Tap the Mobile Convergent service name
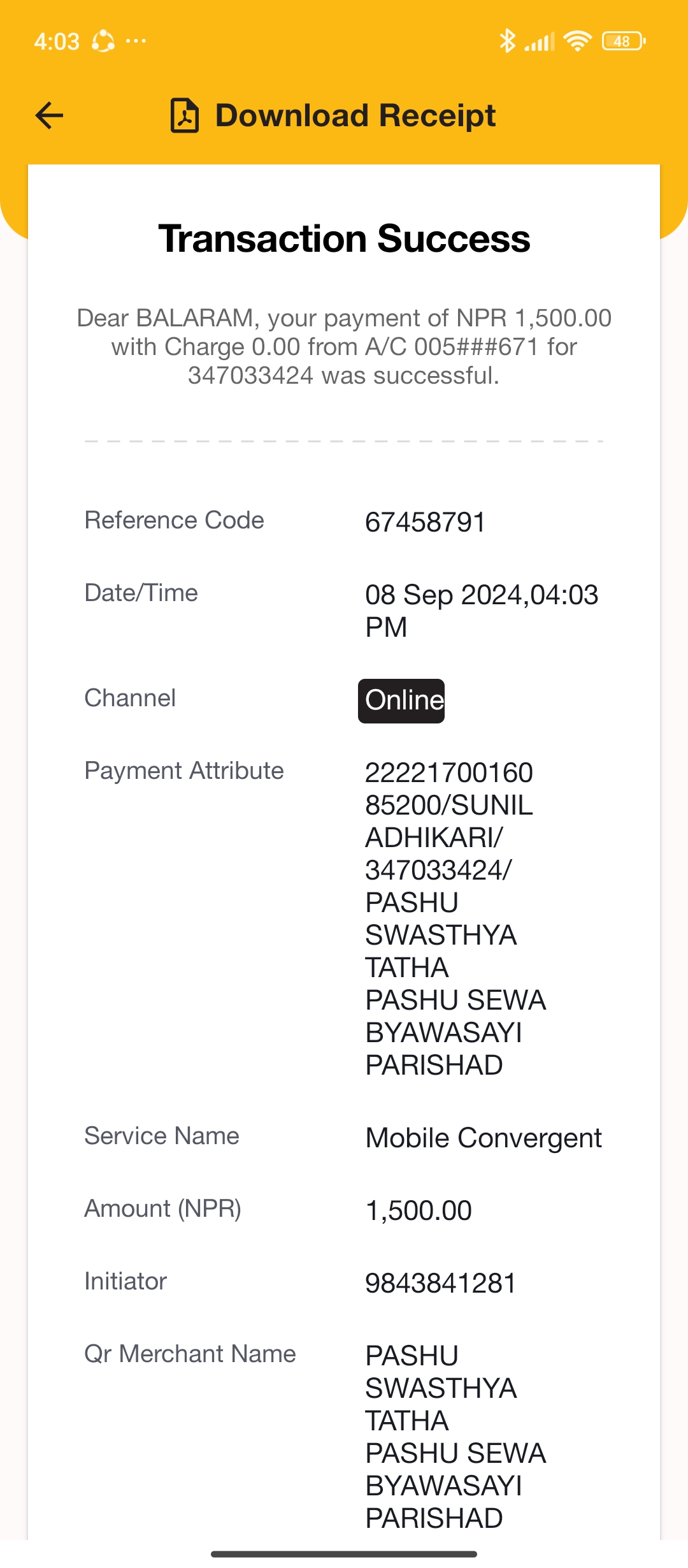 (484, 1138)
